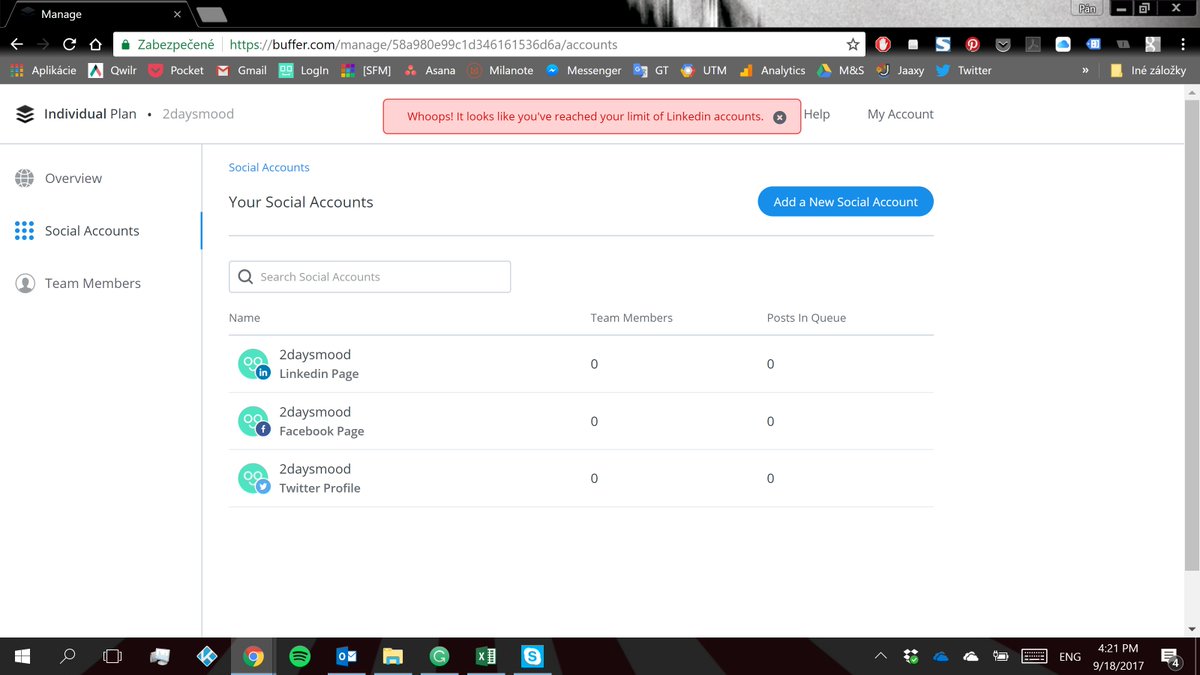Image resolution: width=1200 pixels, height=675 pixels.
Task: Open Skype from the taskbar
Action: coord(532,657)
